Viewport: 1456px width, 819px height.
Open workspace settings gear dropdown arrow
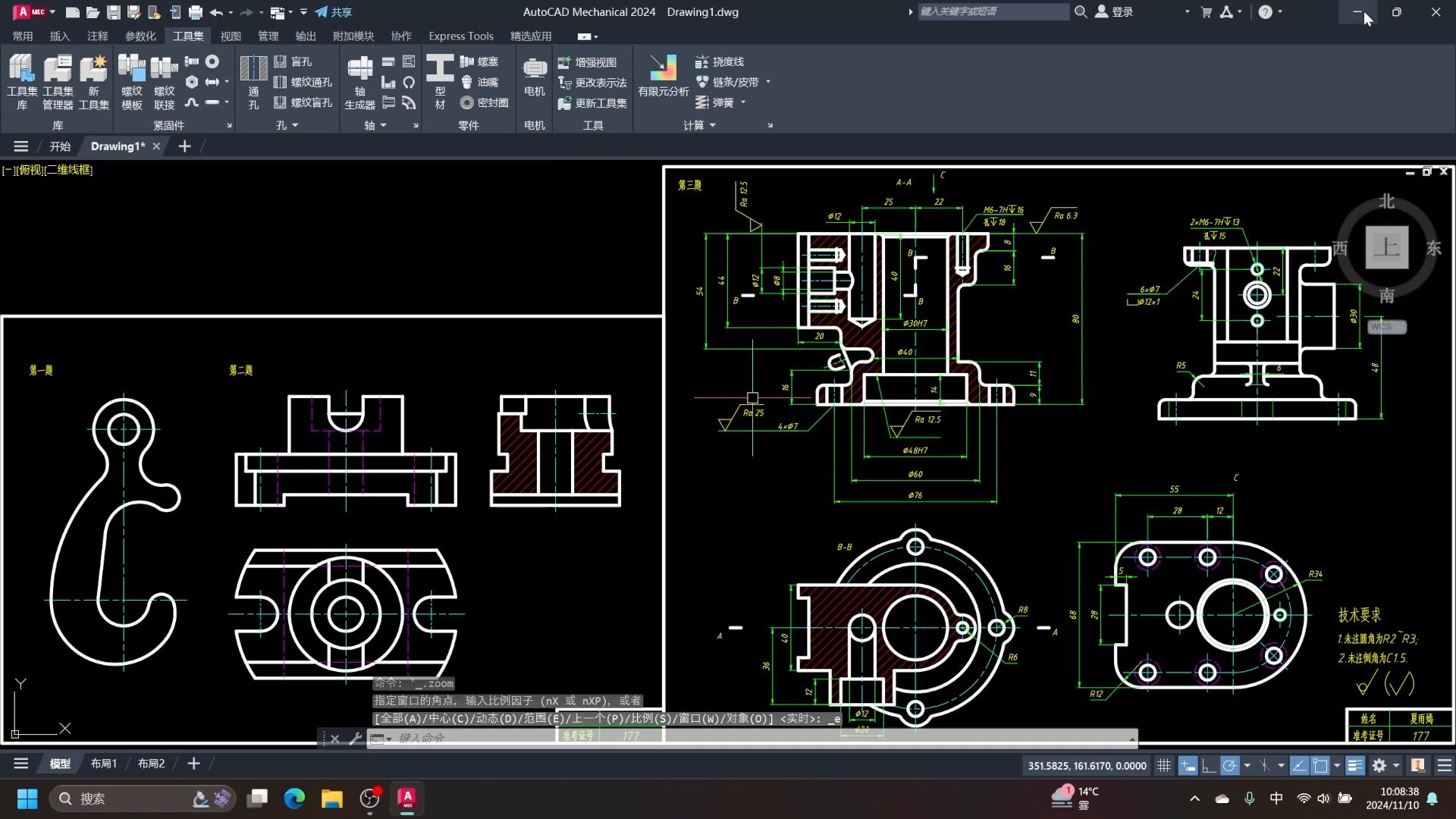point(1396,766)
